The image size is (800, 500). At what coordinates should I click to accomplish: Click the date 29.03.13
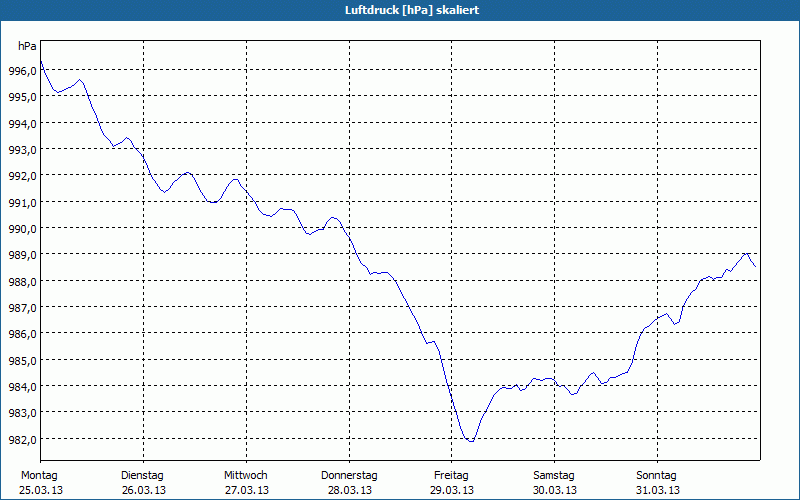[452, 490]
